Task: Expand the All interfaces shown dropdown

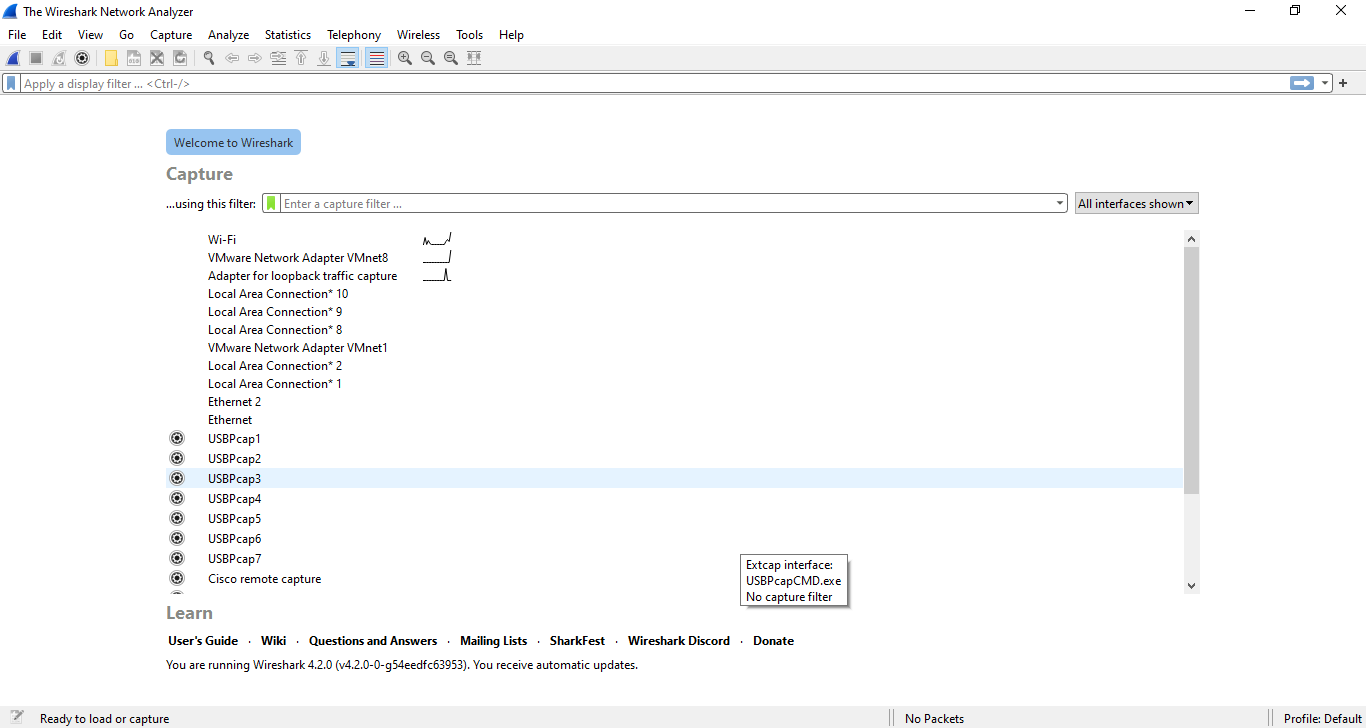Action: click(1136, 204)
